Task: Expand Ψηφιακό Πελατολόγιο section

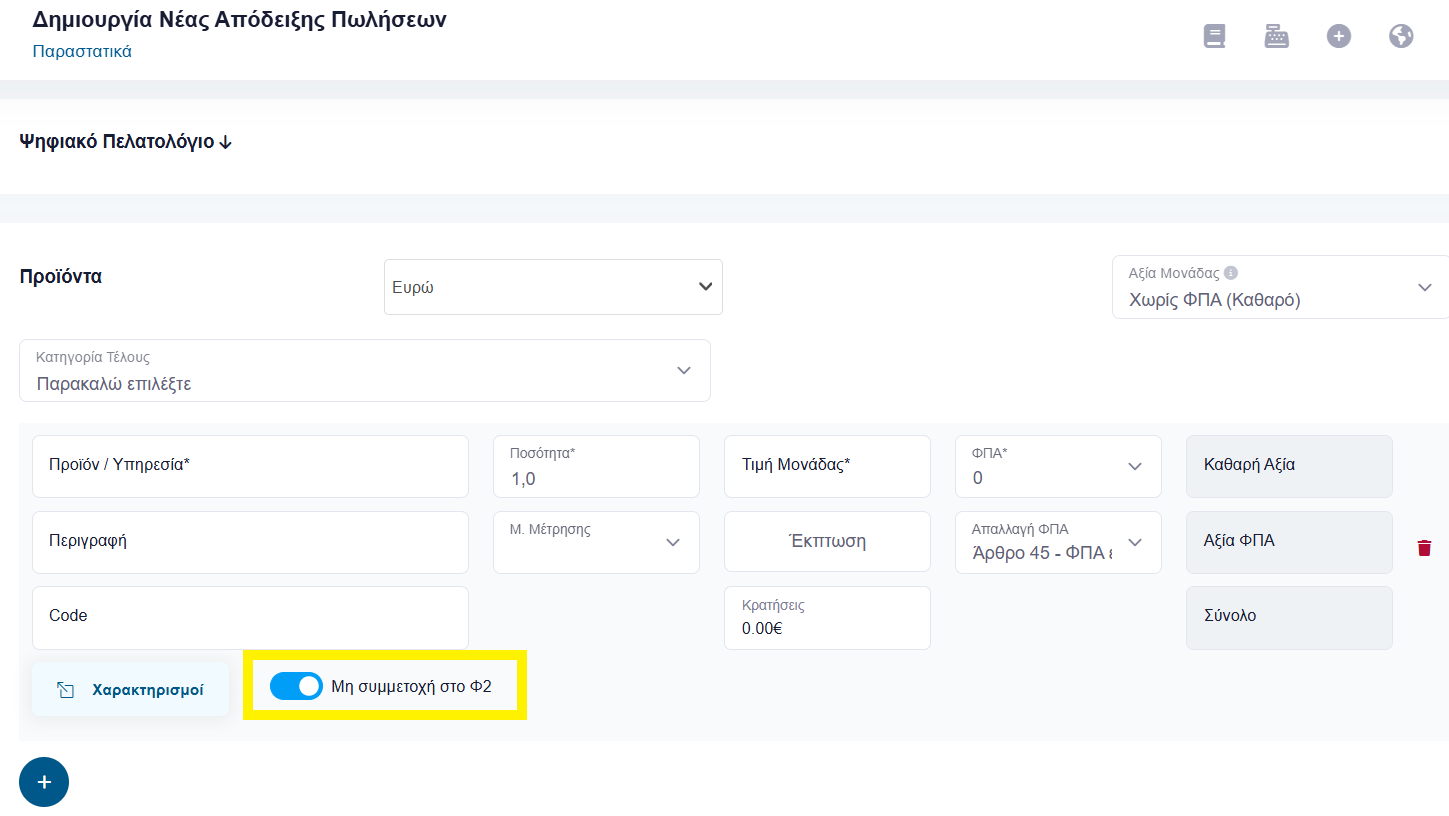Action: [126, 142]
